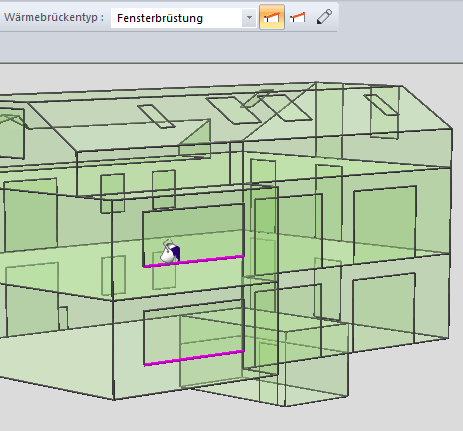Select the second thermal bridge edge icon
The height and width of the screenshot is (431, 463).
[x=298, y=17]
